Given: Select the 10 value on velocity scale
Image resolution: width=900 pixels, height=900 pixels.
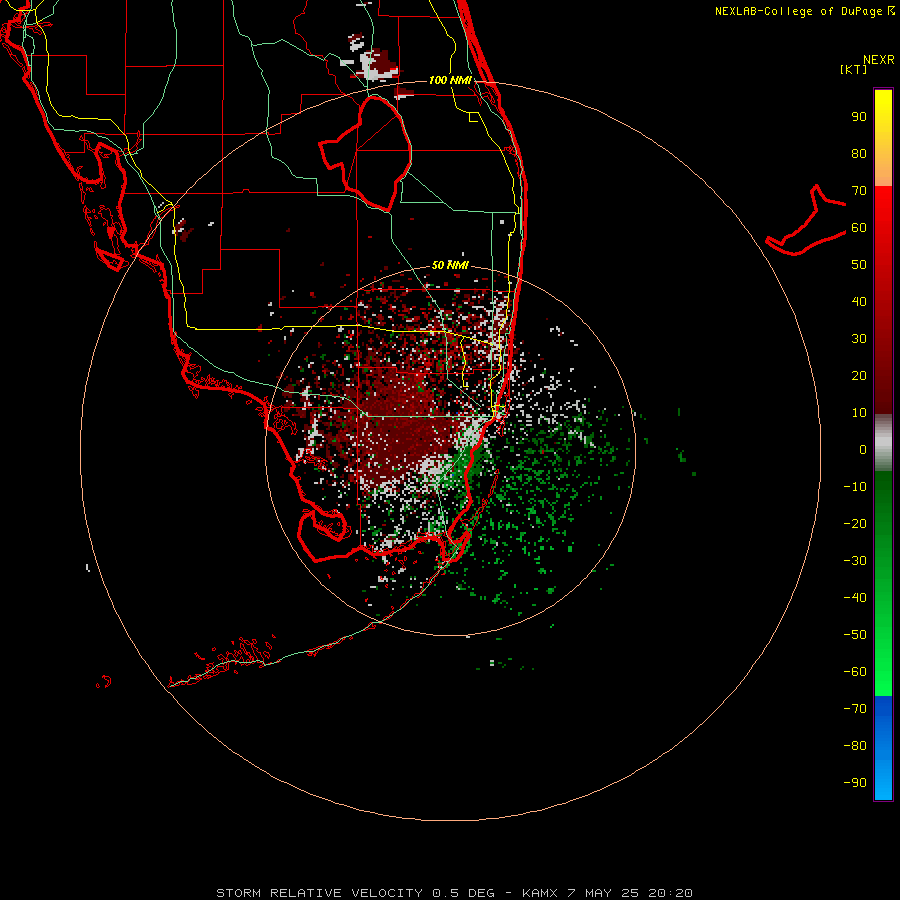Looking at the screenshot, I should pos(859,413).
